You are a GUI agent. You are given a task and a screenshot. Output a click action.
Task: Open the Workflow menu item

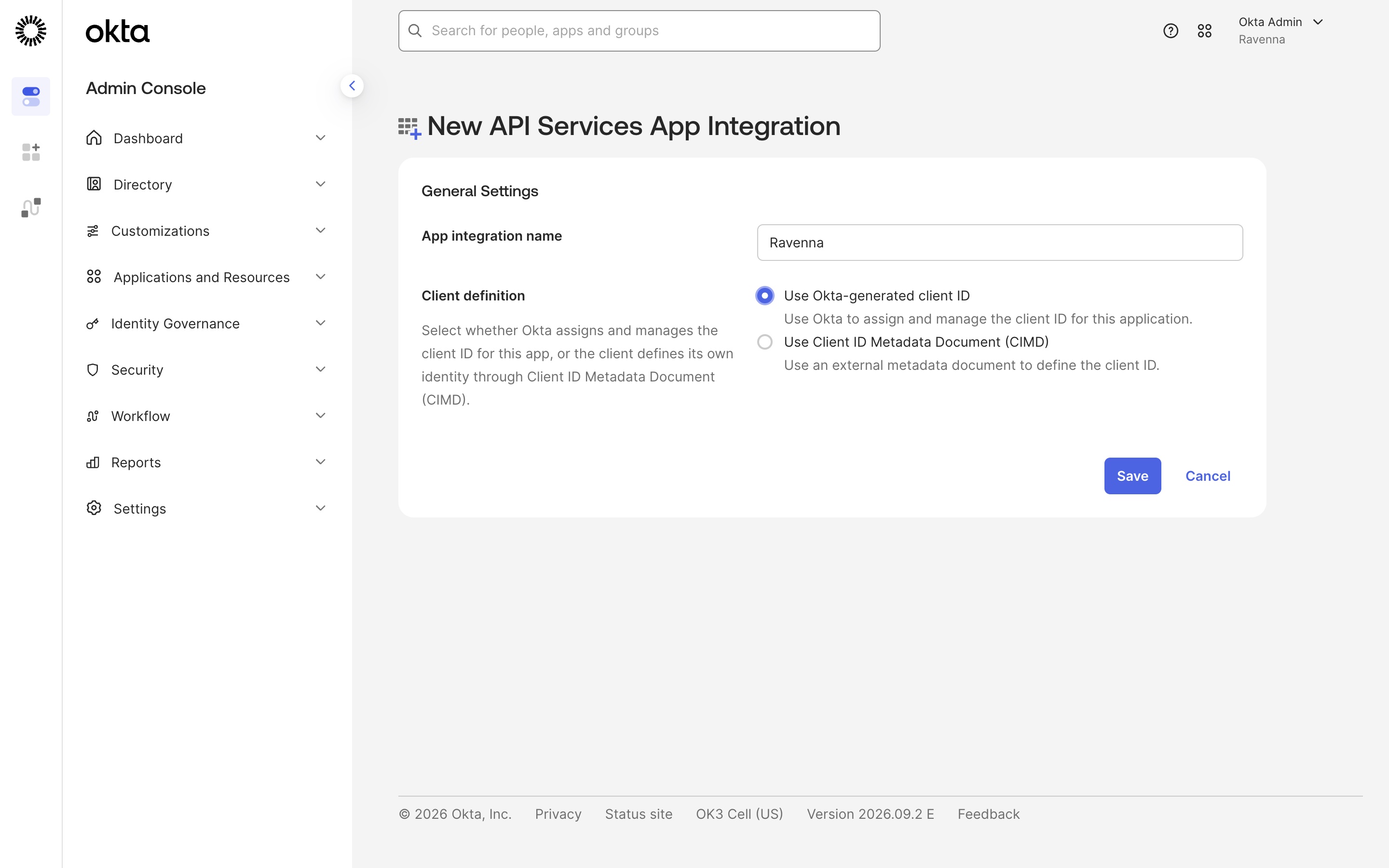point(206,416)
